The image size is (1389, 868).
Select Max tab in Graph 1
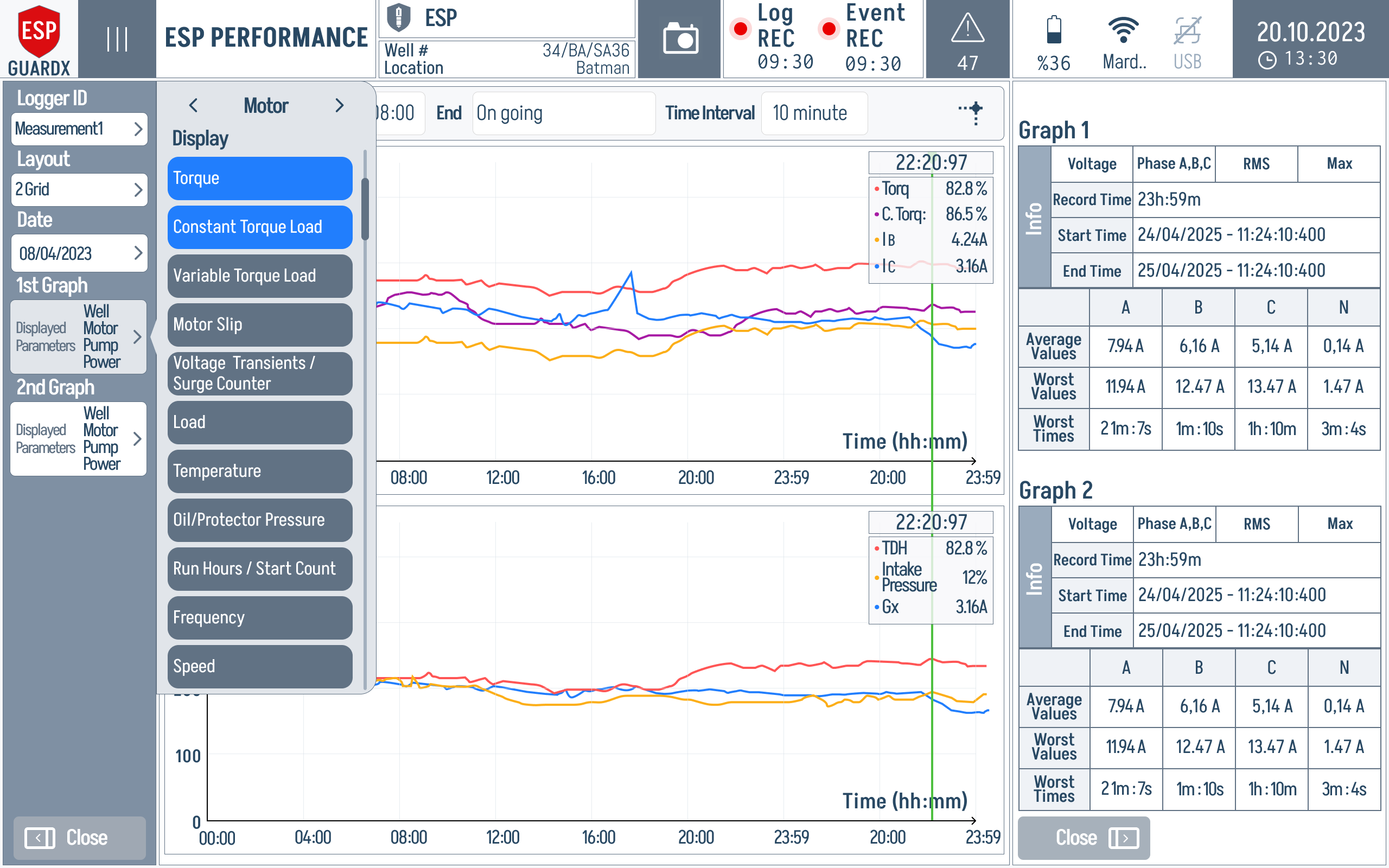click(x=1339, y=164)
